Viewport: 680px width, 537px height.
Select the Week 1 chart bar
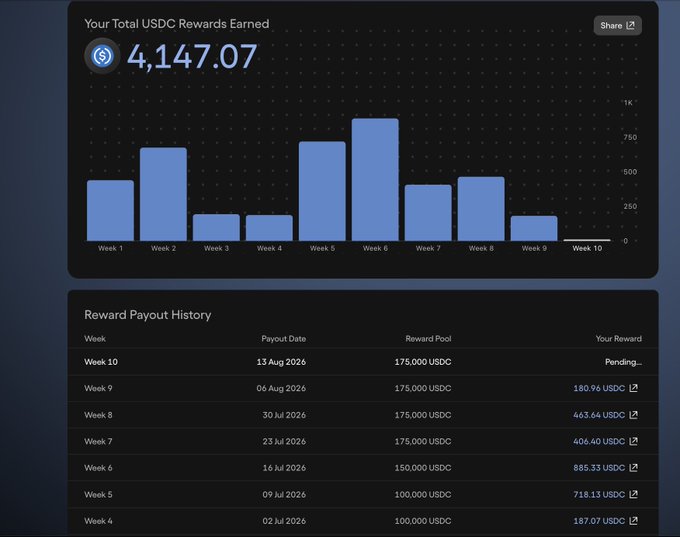110,210
